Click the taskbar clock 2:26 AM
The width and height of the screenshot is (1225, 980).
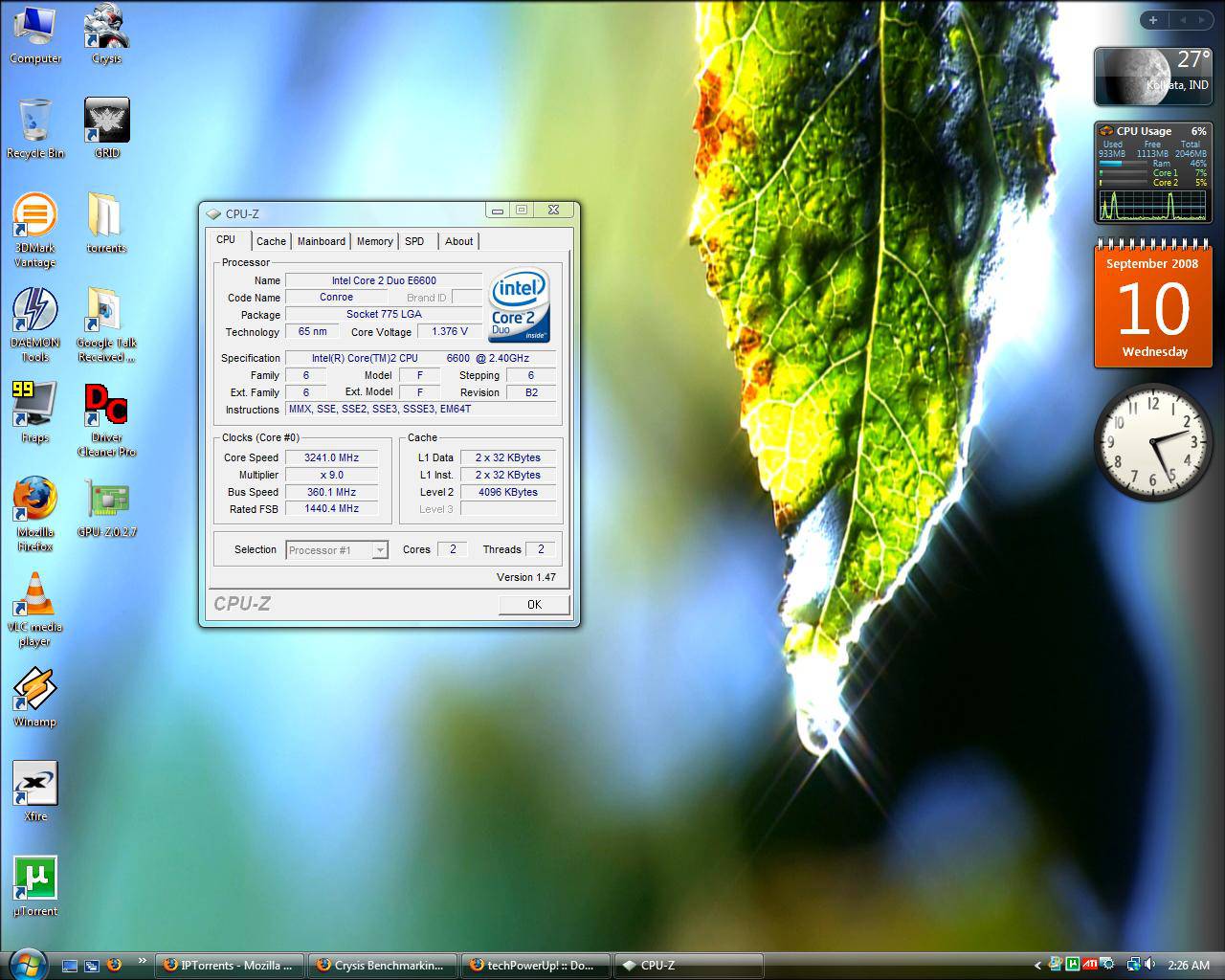pos(1190,965)
